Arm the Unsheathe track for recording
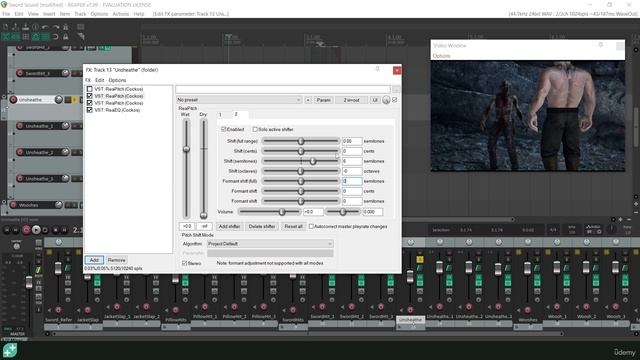640x360 pixels. click(x=13, y=100)
